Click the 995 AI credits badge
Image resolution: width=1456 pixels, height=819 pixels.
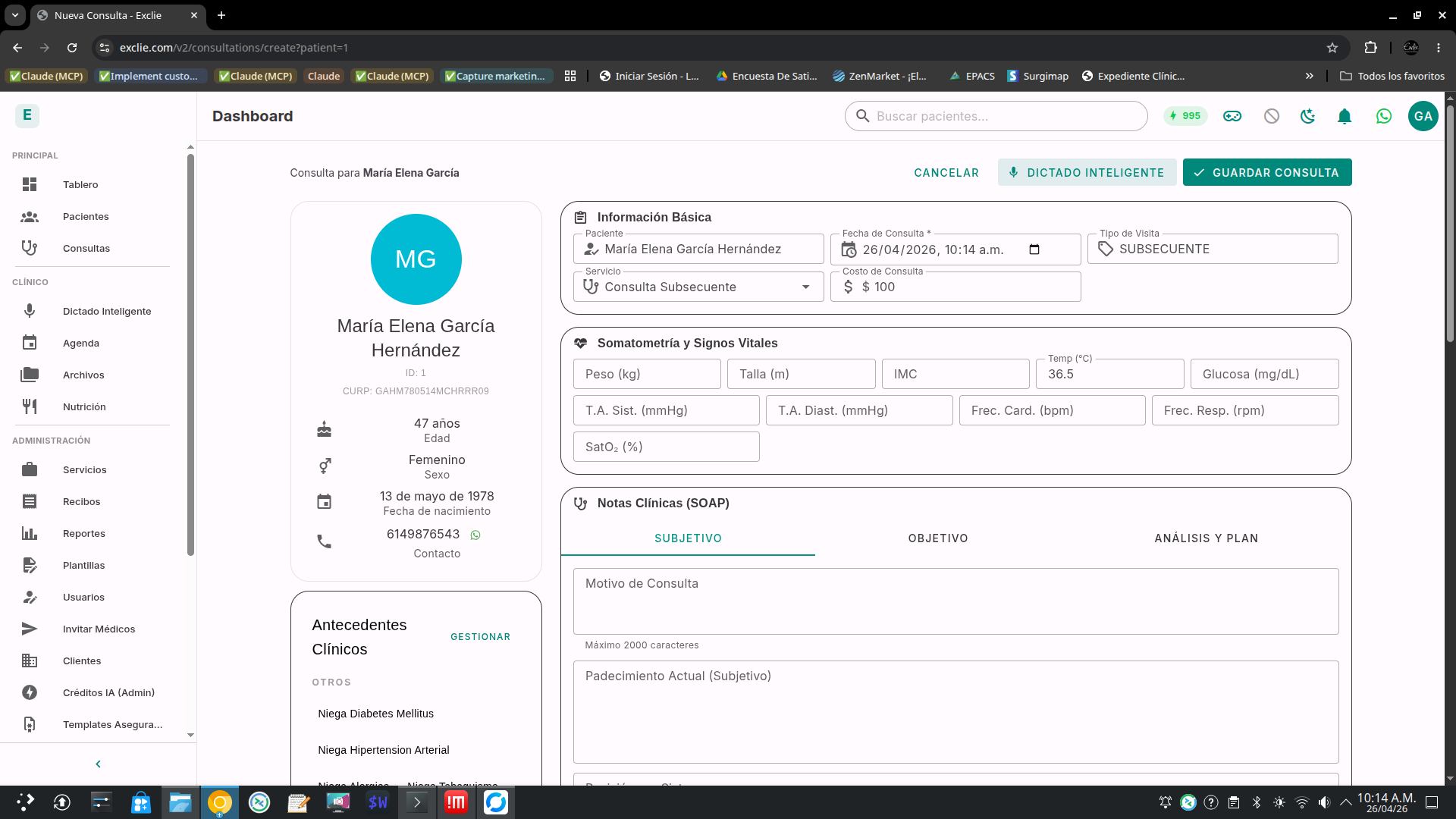pos(1185,116)
